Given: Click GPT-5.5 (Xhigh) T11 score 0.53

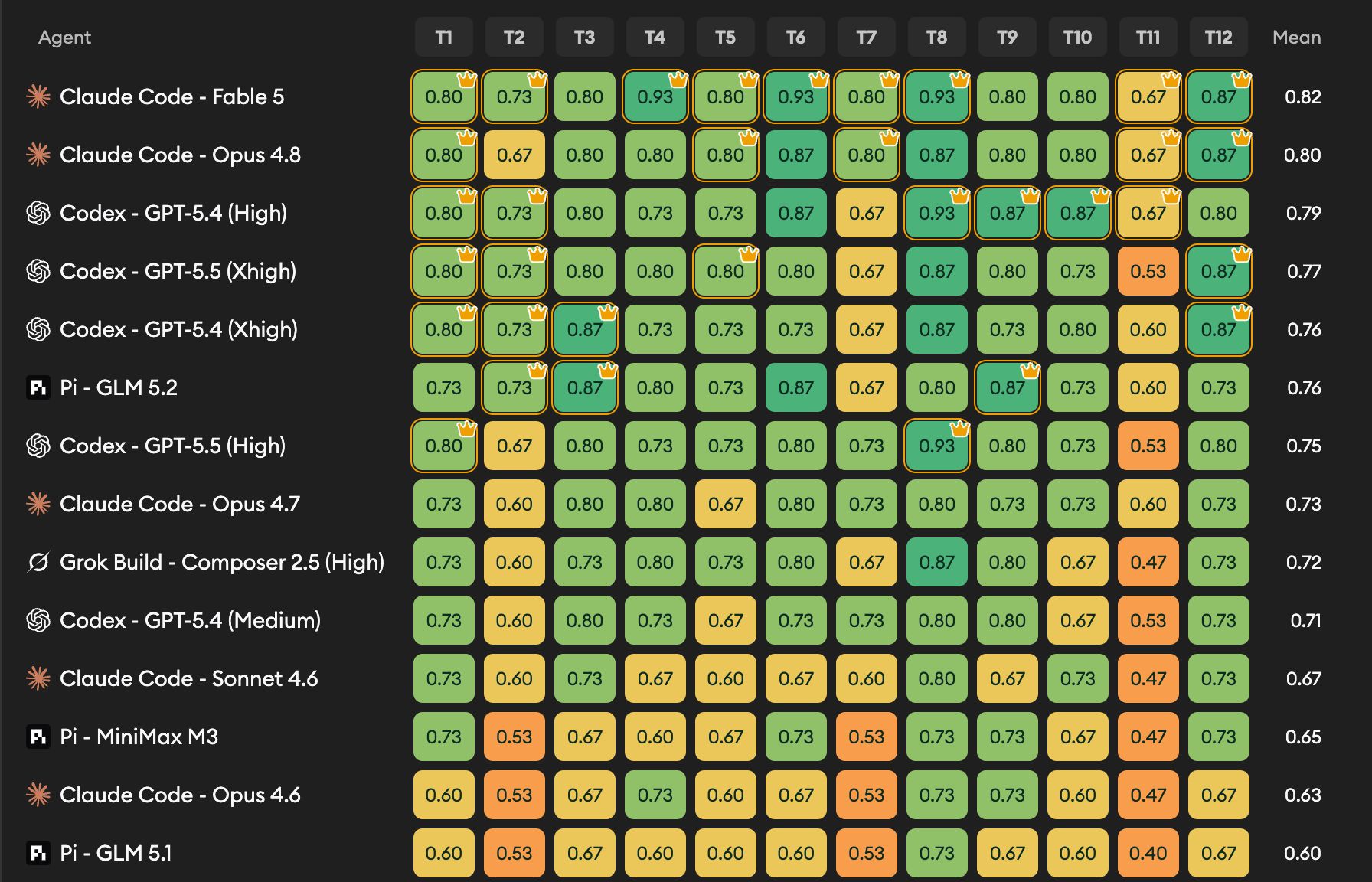Looking at the screenshot, I should (1148, 271).
